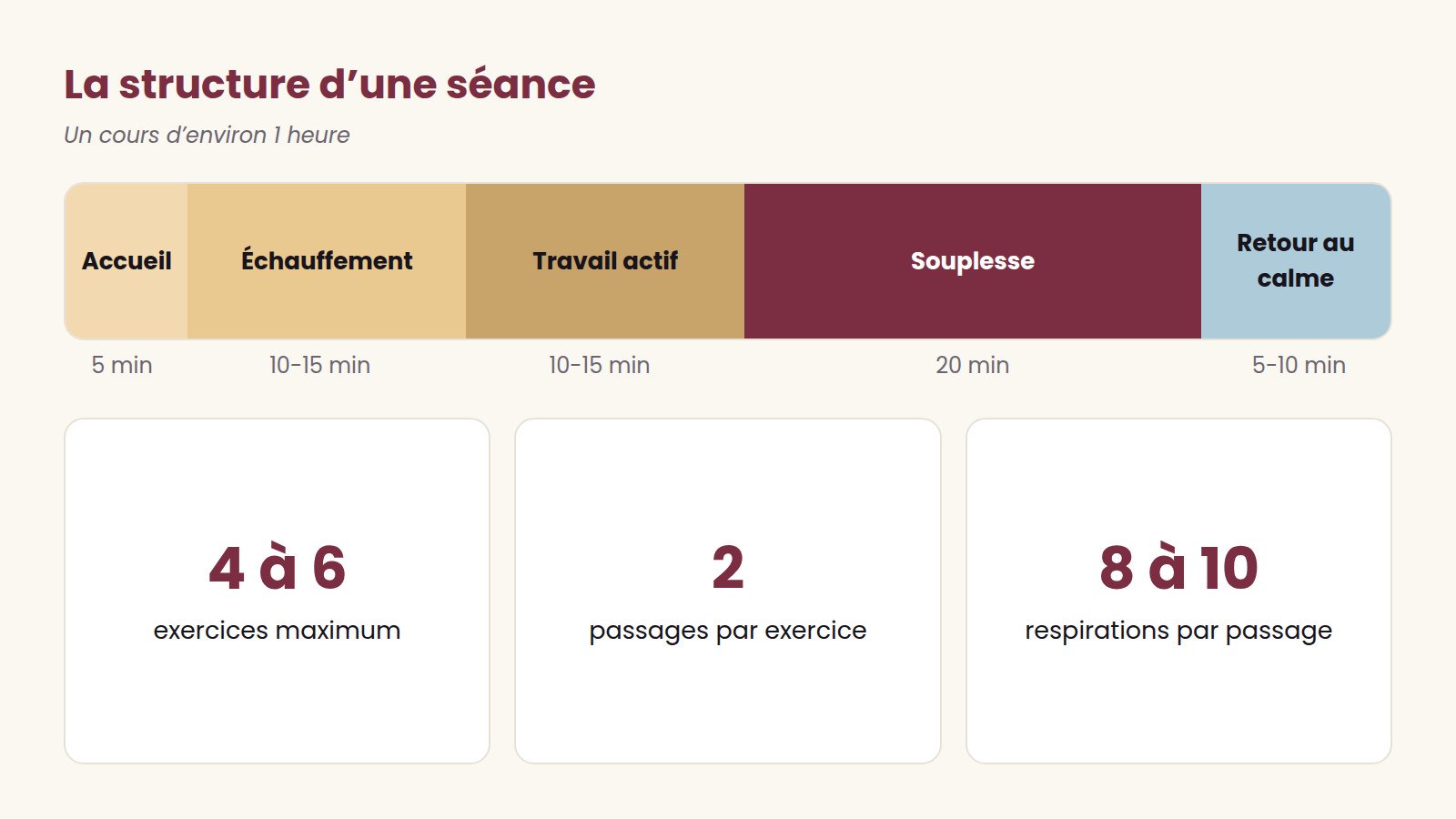
Task: Select the subtitle "Un cours d'environ 1 heure"
Action: click(207, 135)
